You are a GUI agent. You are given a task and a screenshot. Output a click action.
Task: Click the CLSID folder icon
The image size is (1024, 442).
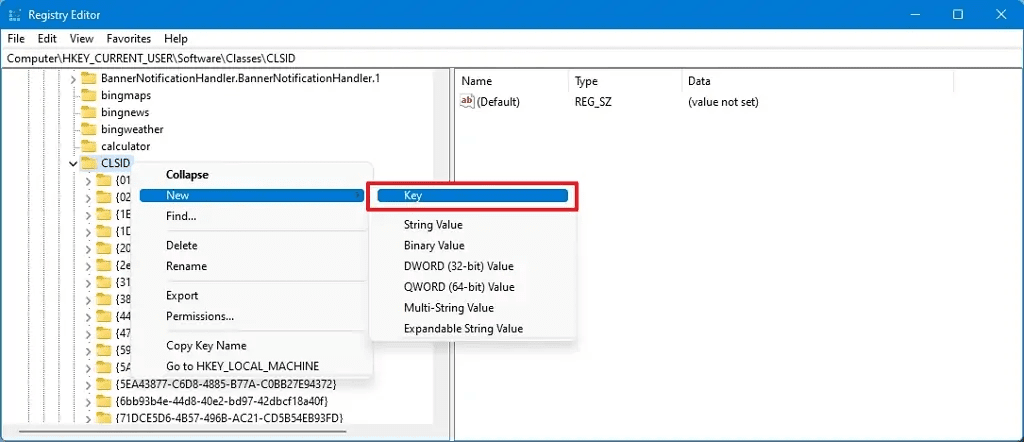[88, 163]
